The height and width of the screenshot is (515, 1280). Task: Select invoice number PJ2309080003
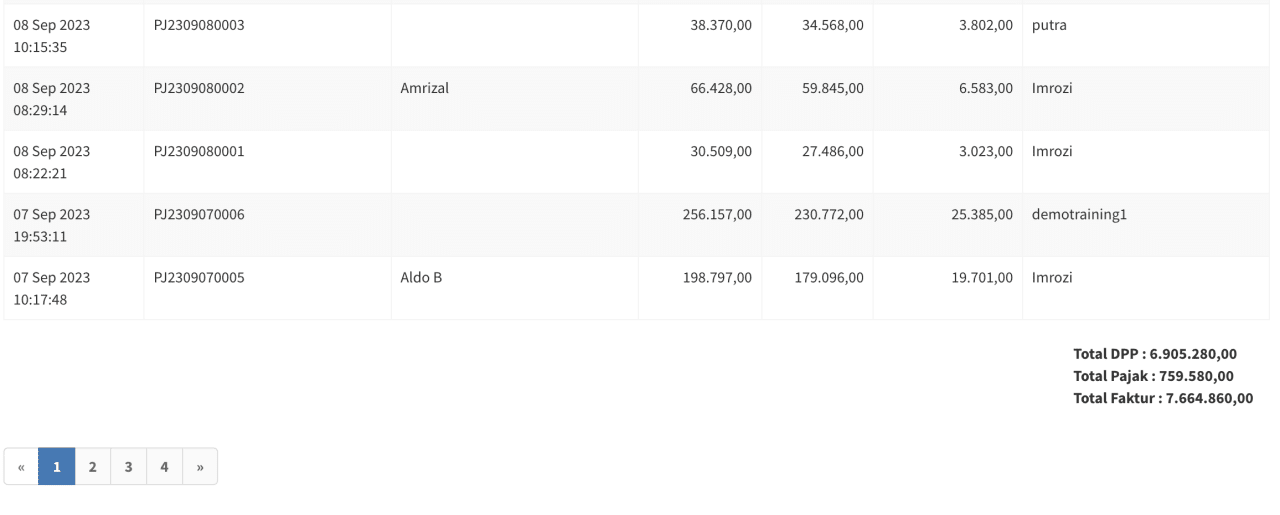(199, 25)
